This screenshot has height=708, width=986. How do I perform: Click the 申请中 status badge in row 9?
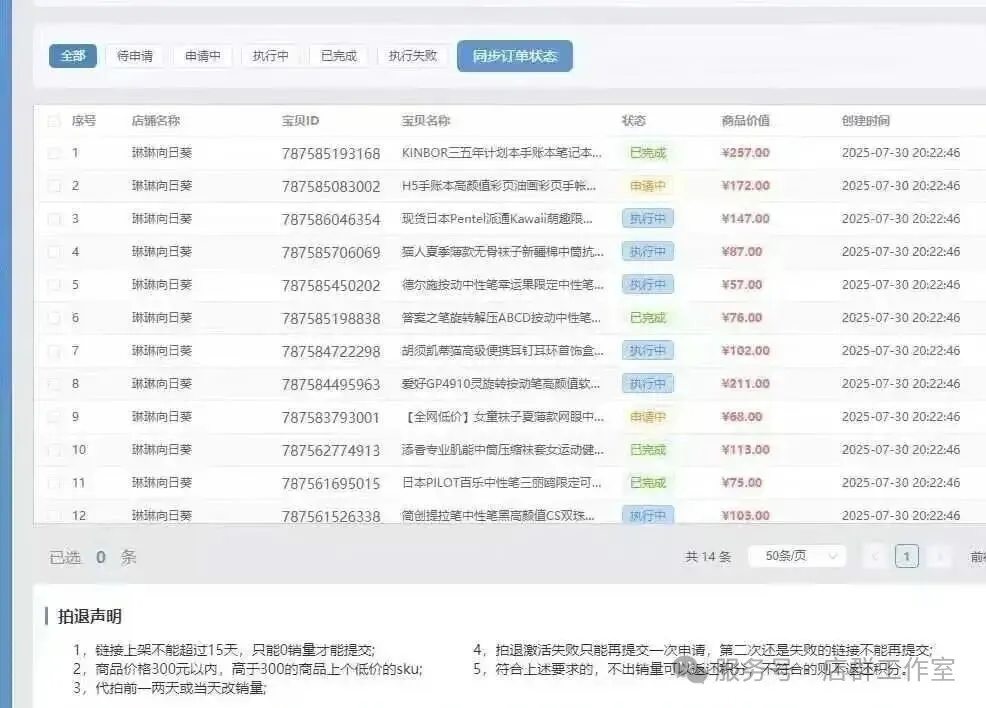pyautogui.click(x=647, y=417)
